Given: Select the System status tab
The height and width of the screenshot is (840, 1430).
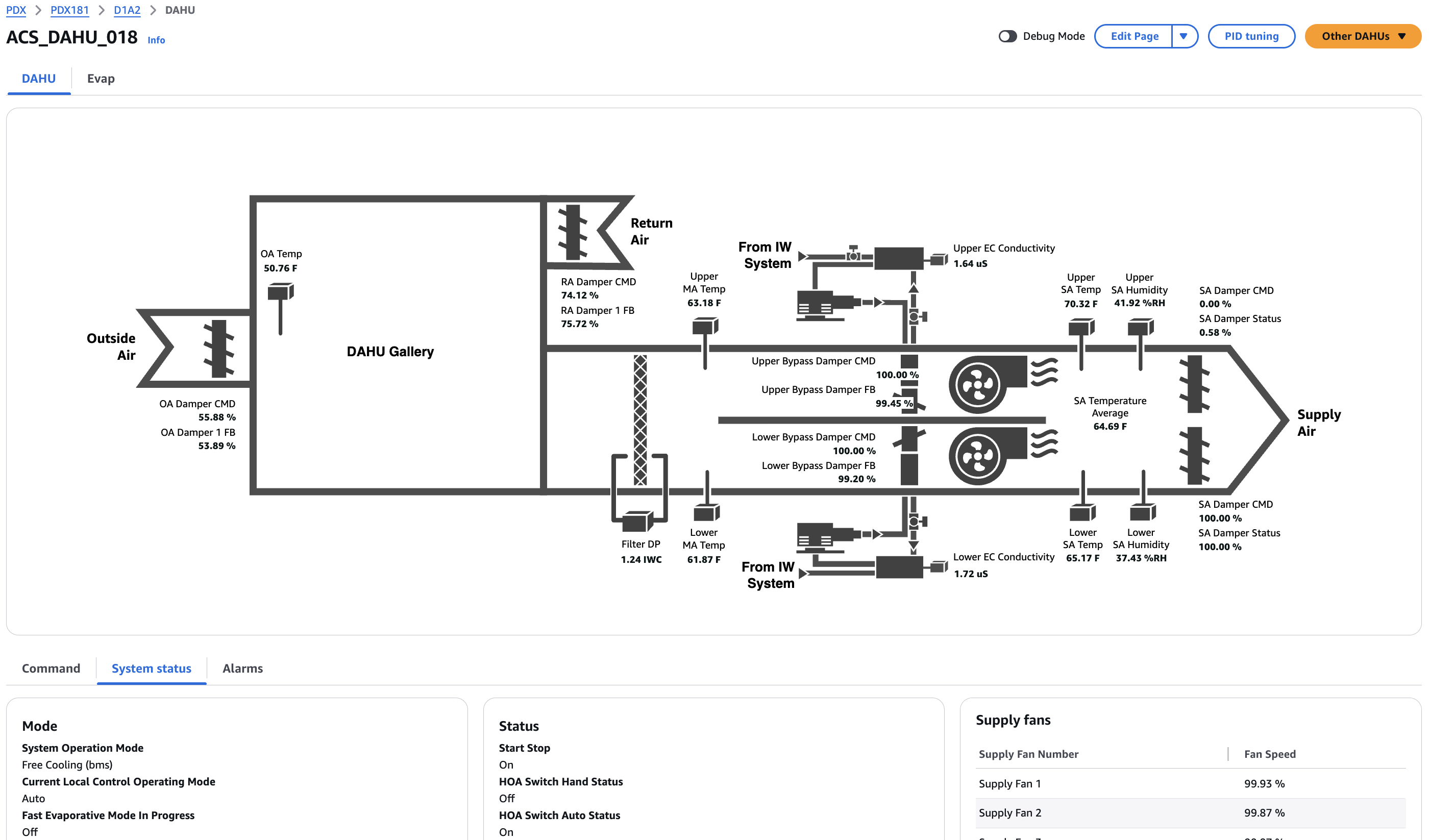Looking at the screenshot, I should click(x=152, y=668).
